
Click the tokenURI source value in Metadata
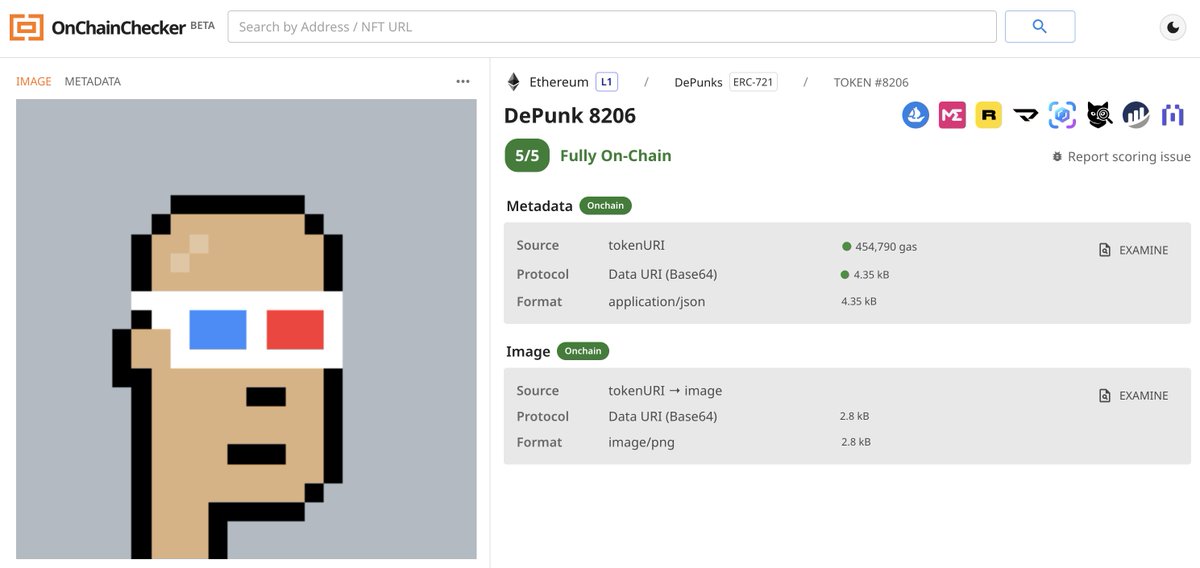pos(636,245)
